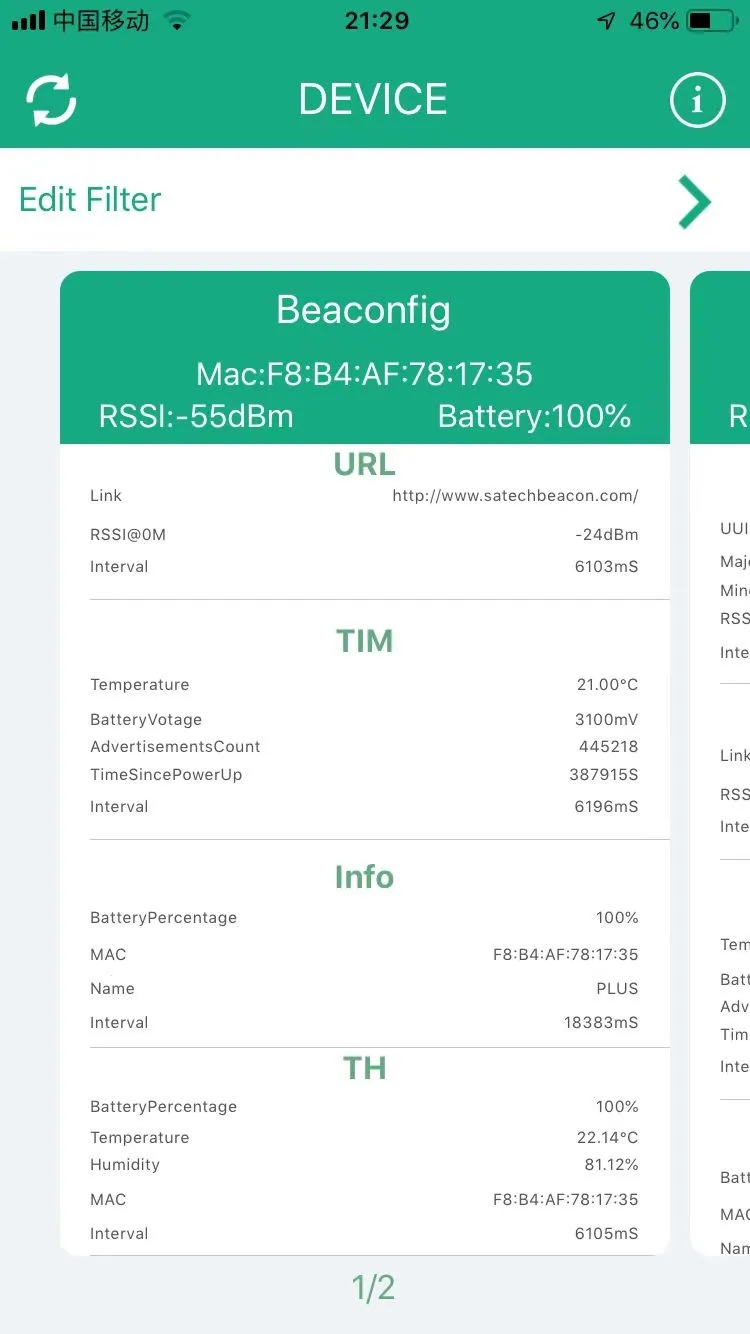Tap the location arrow status icon
This screenshot has height=1334, width=750.
[606, 21]
